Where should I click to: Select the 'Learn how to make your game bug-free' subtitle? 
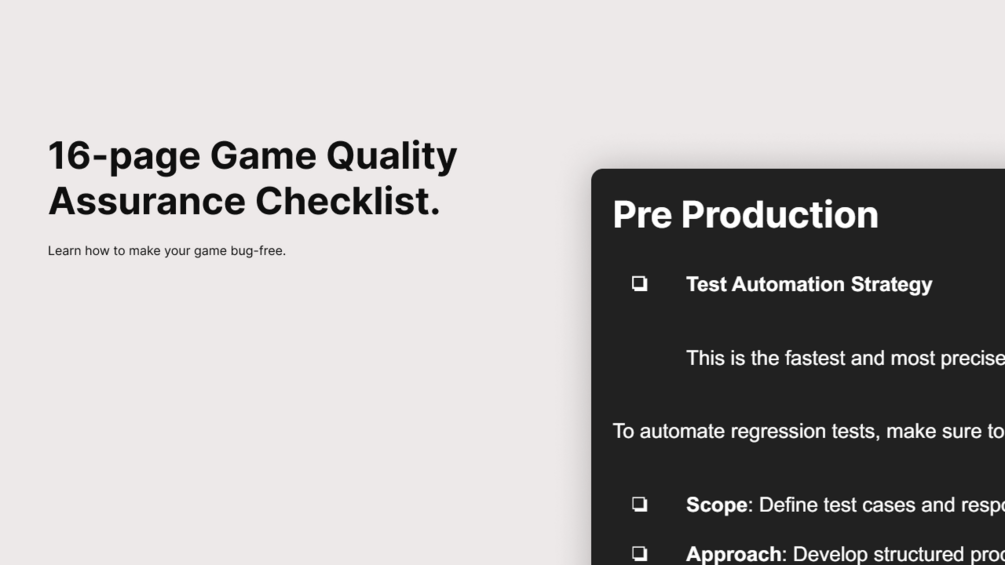pyautogui.click(x=167, y=251)
